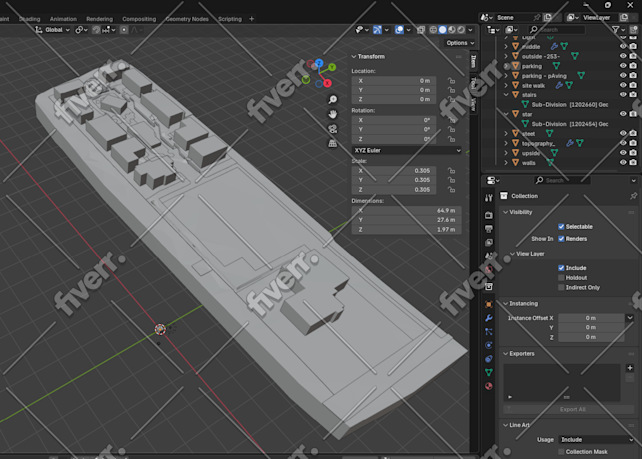Screen dimensions: 642x459
Task: Open the Collection properties tab icon
Action: 488,287
